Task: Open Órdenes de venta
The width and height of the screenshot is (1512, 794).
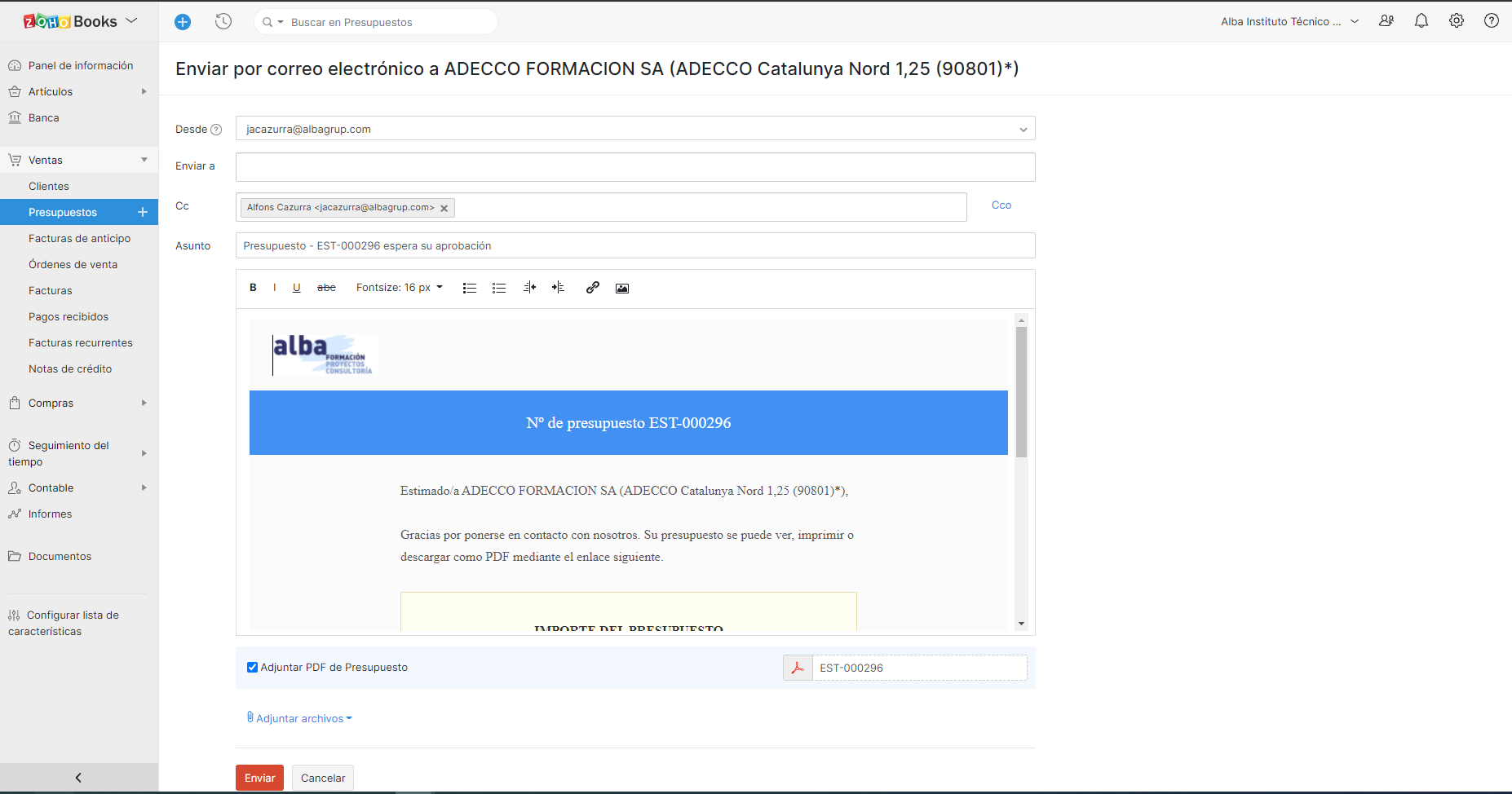Action: (79, 264)
